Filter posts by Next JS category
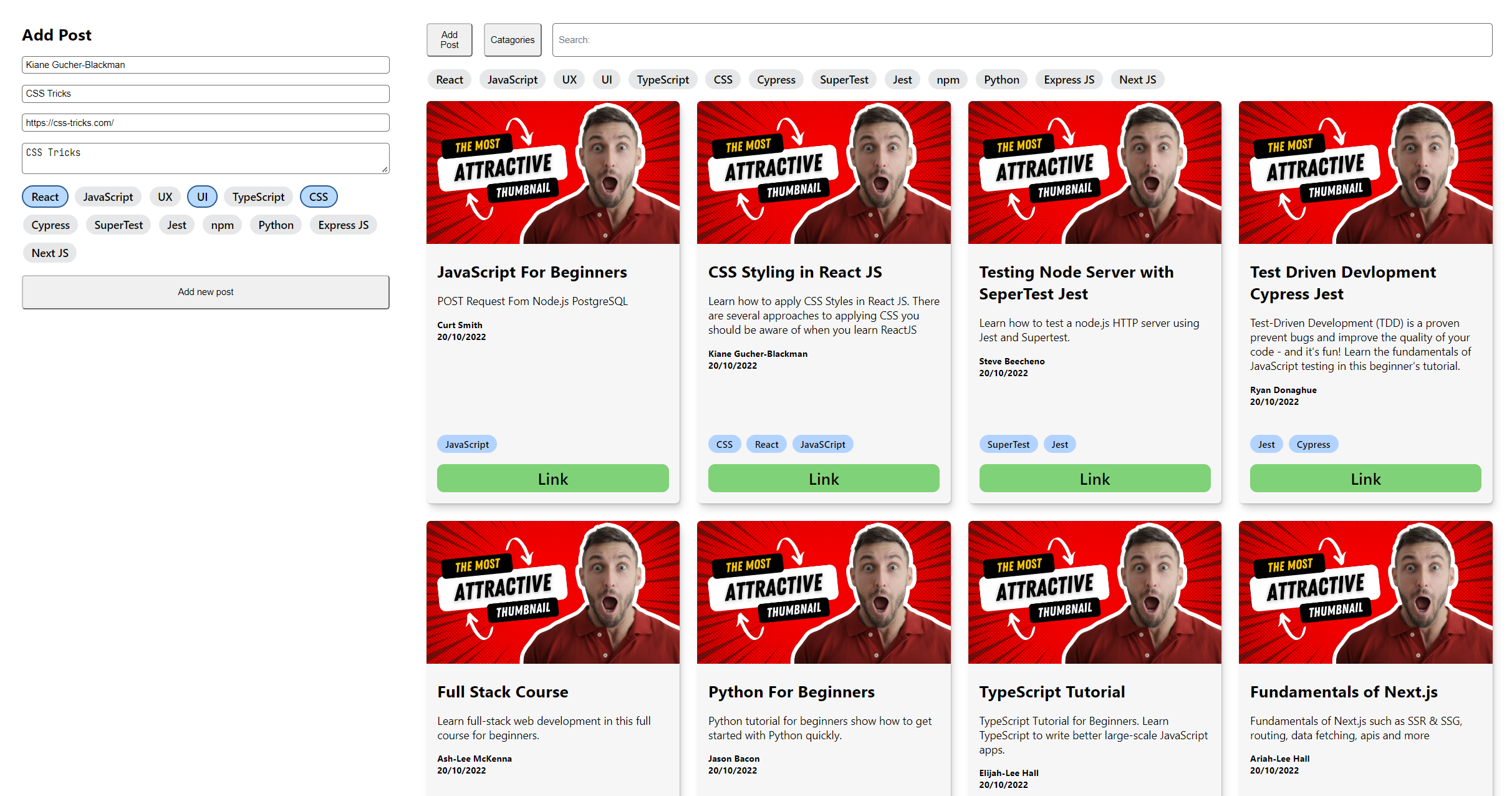This screenshot has height=796, width=1512. (x=1138, y=79)
